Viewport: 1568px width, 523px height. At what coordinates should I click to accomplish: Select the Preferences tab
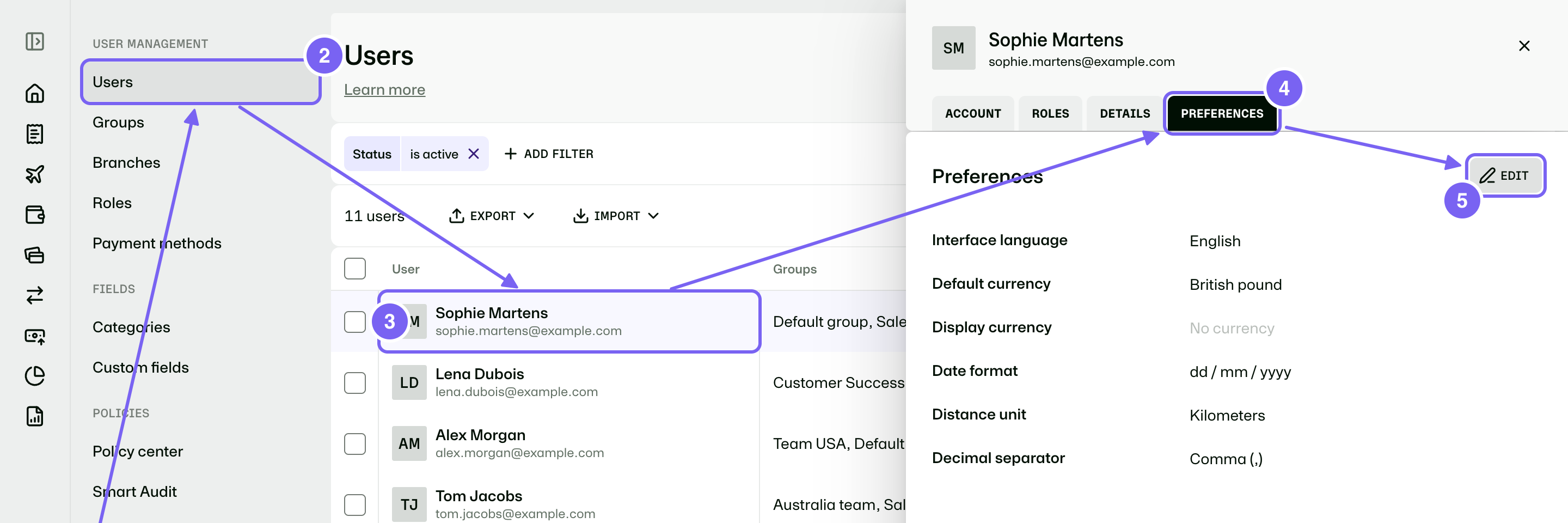click(1222, 113)
